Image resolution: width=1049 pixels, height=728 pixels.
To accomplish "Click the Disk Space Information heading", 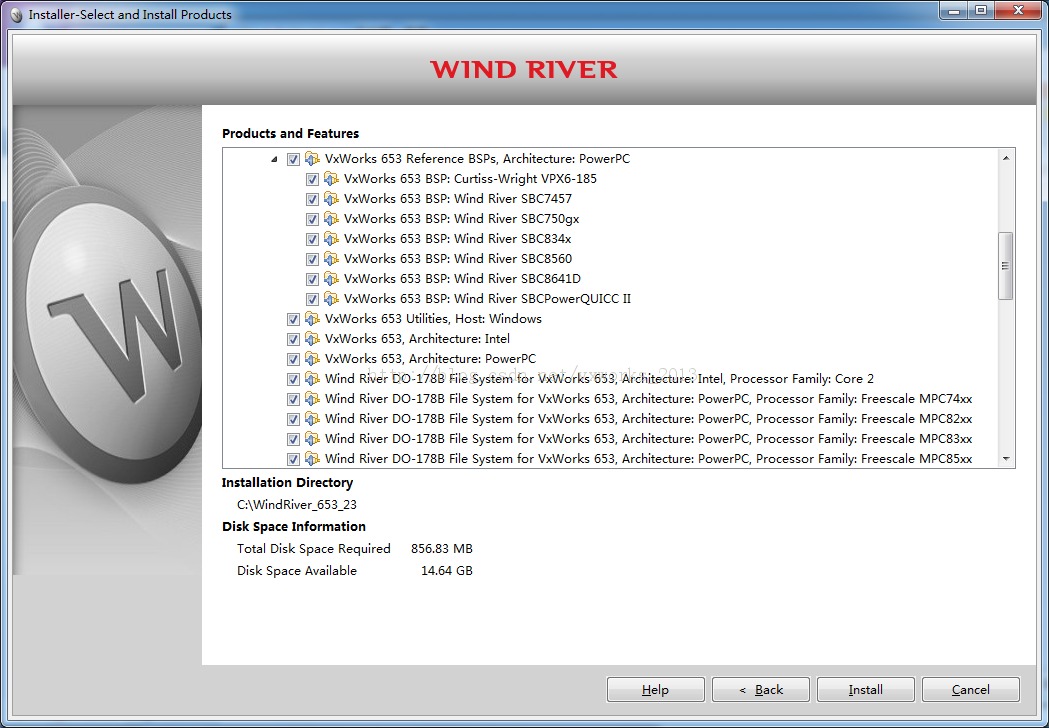I will (x=294, y=527).
